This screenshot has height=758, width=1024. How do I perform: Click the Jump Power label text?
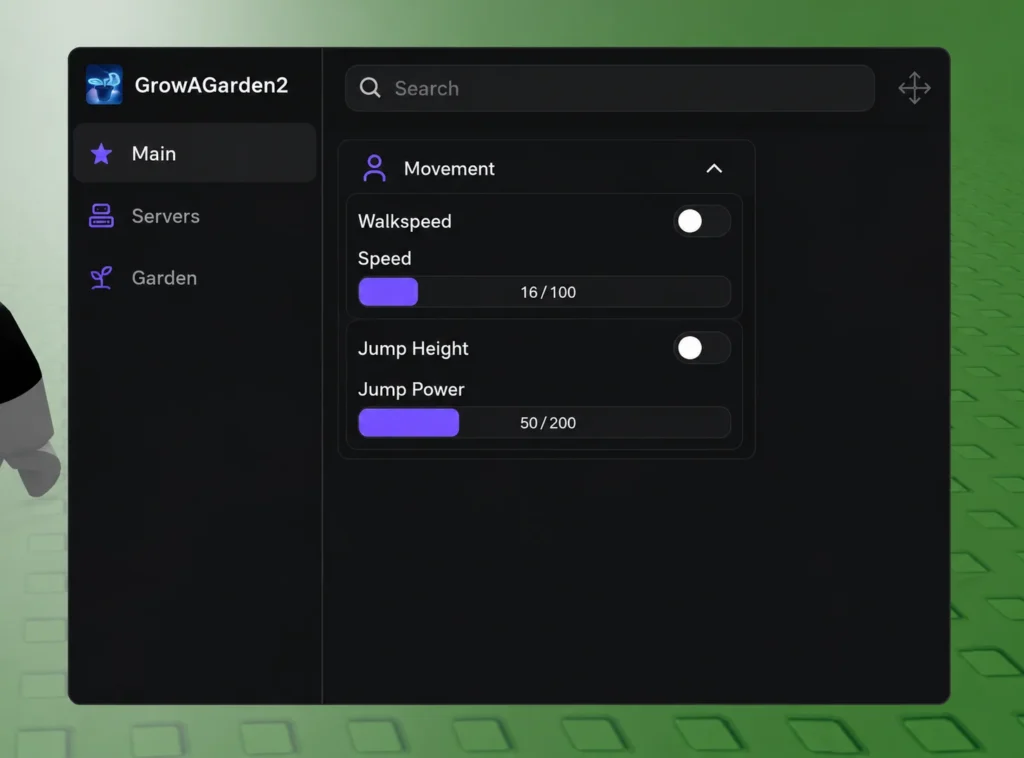[411, 390]
